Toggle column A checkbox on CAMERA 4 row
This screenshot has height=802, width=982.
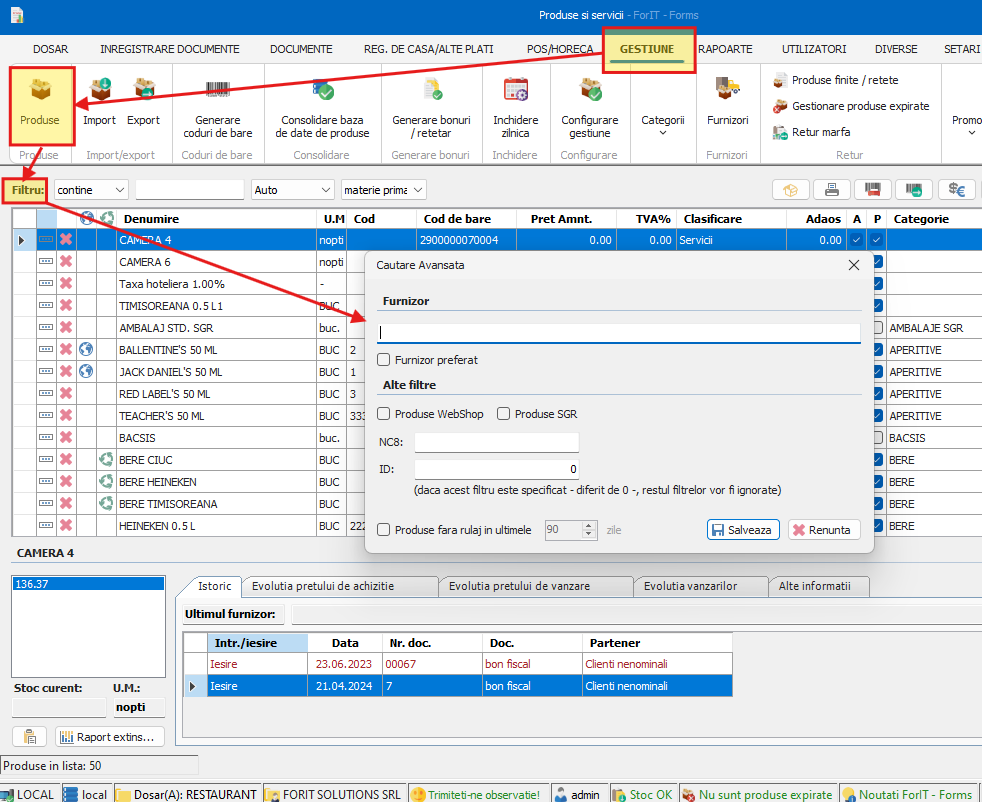(x=856, y=240)
